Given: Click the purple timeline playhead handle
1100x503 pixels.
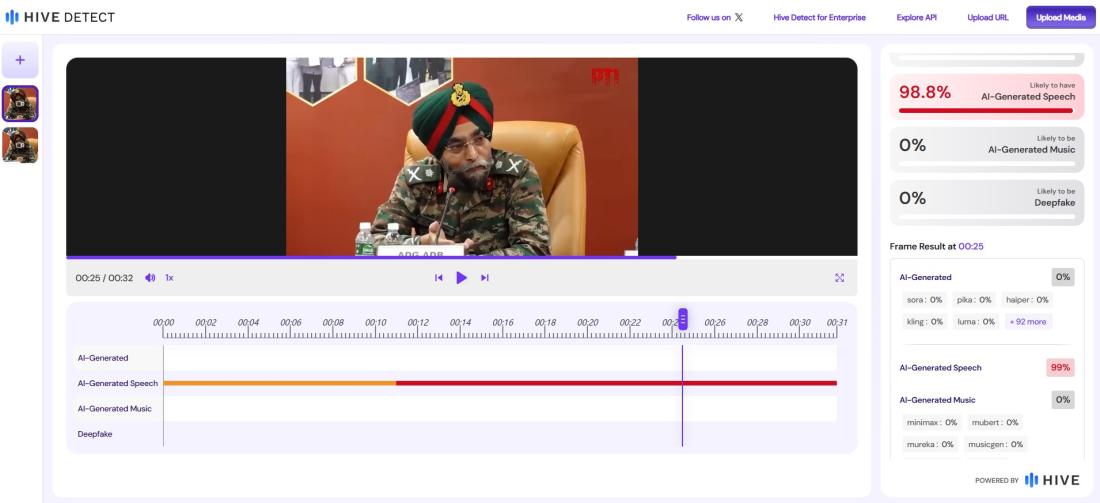Looking at the screenshot, I should click(683, 319).
